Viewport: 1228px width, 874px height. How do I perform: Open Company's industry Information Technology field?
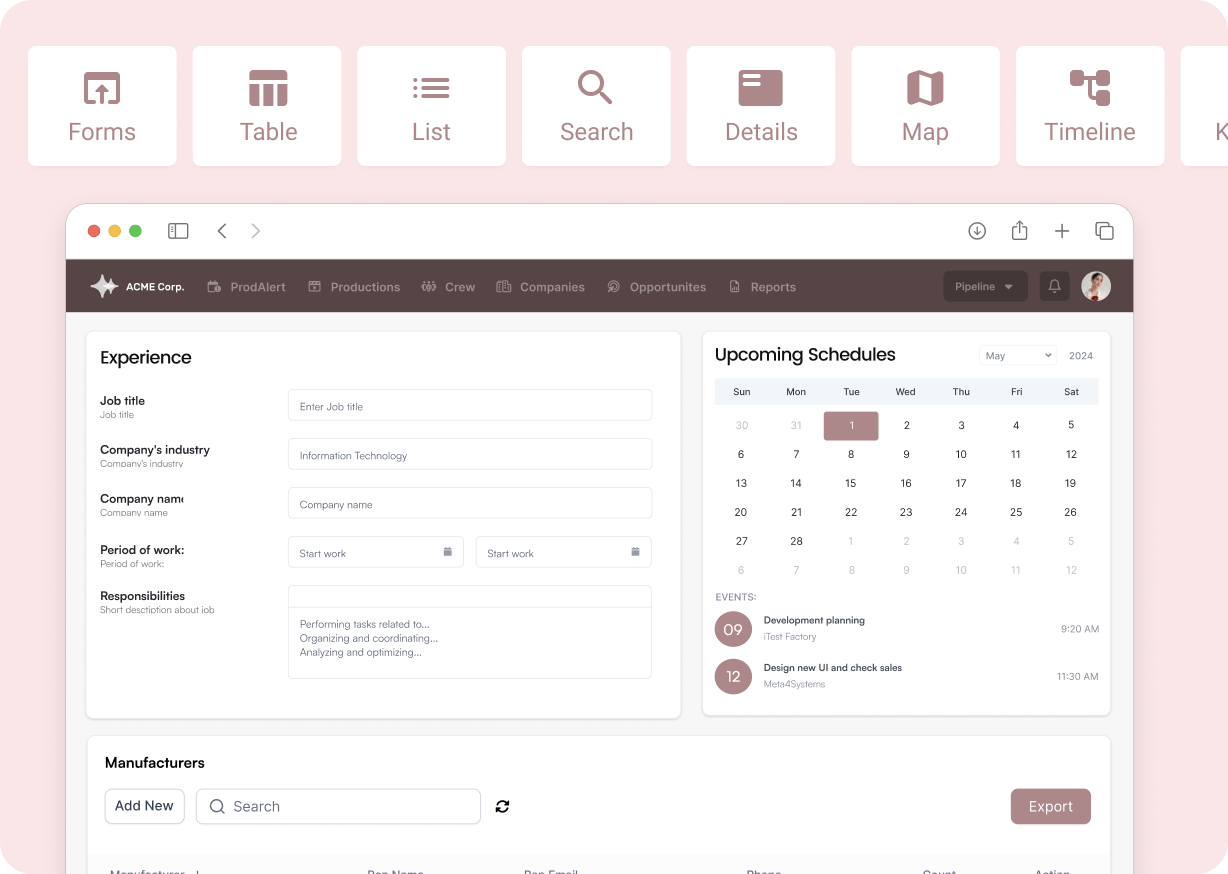[470, 455]
